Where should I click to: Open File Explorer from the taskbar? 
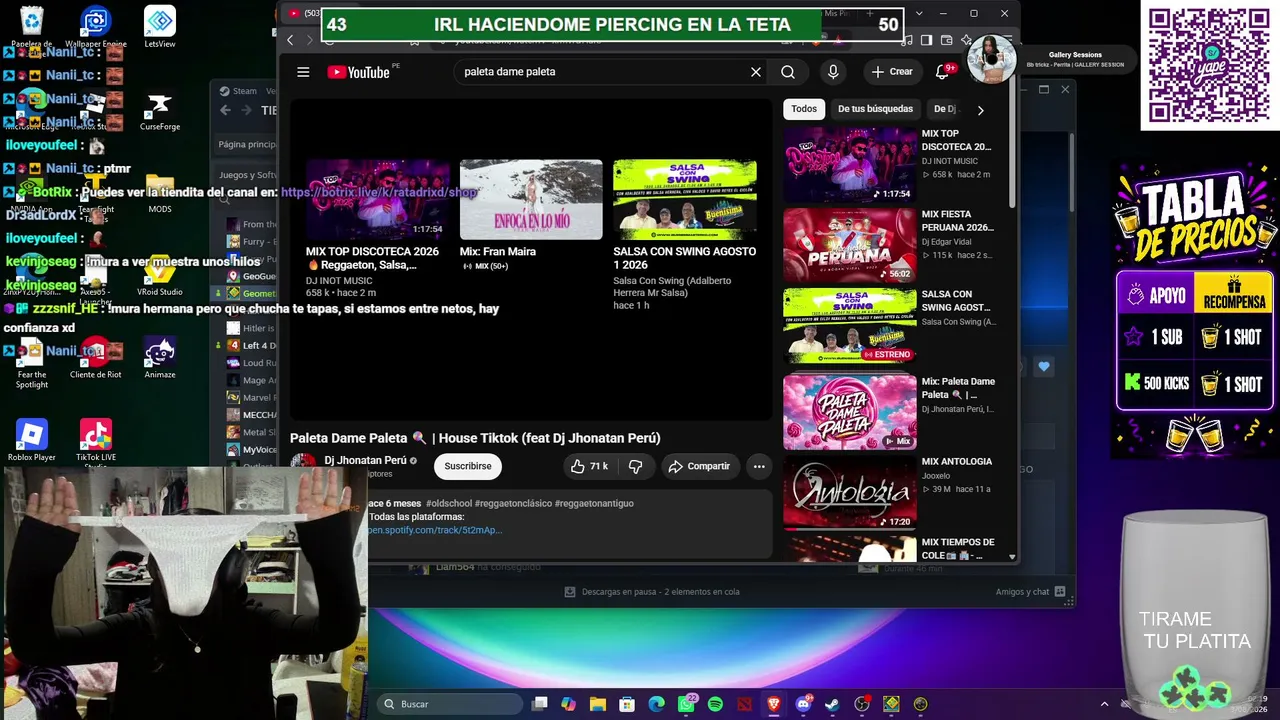pyautogui.click(x=598, y=704)
